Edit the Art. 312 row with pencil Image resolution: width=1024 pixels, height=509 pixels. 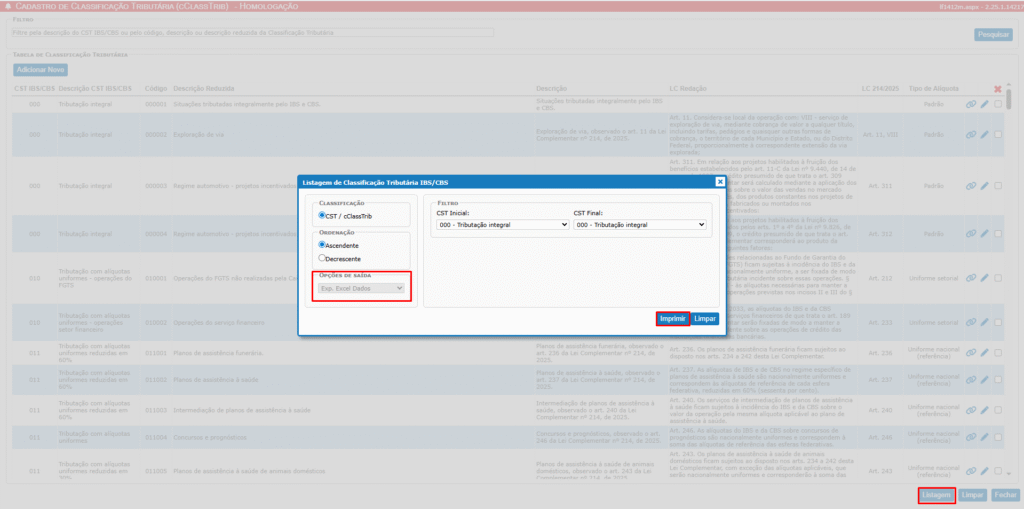coord(984,234)
